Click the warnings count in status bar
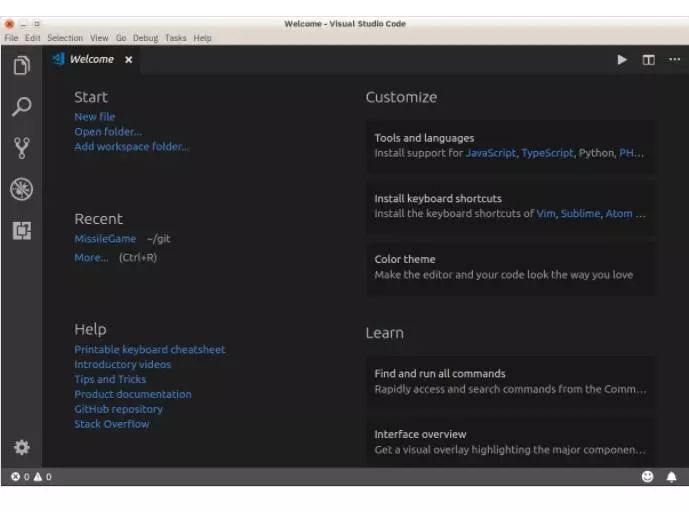Viewport: 689px width, 512px height. point(43,476)
